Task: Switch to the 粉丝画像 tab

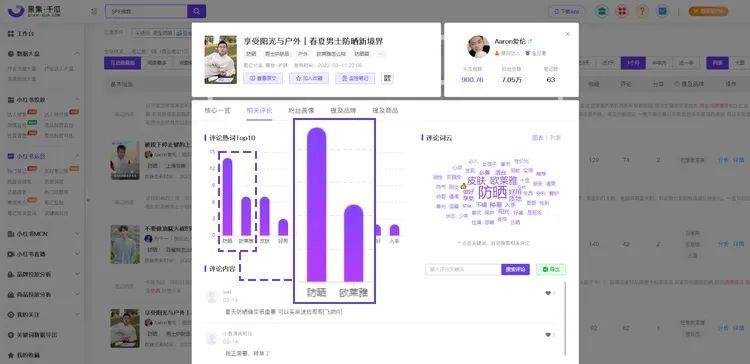Action: pyautogui.click(x=301, y=110)
